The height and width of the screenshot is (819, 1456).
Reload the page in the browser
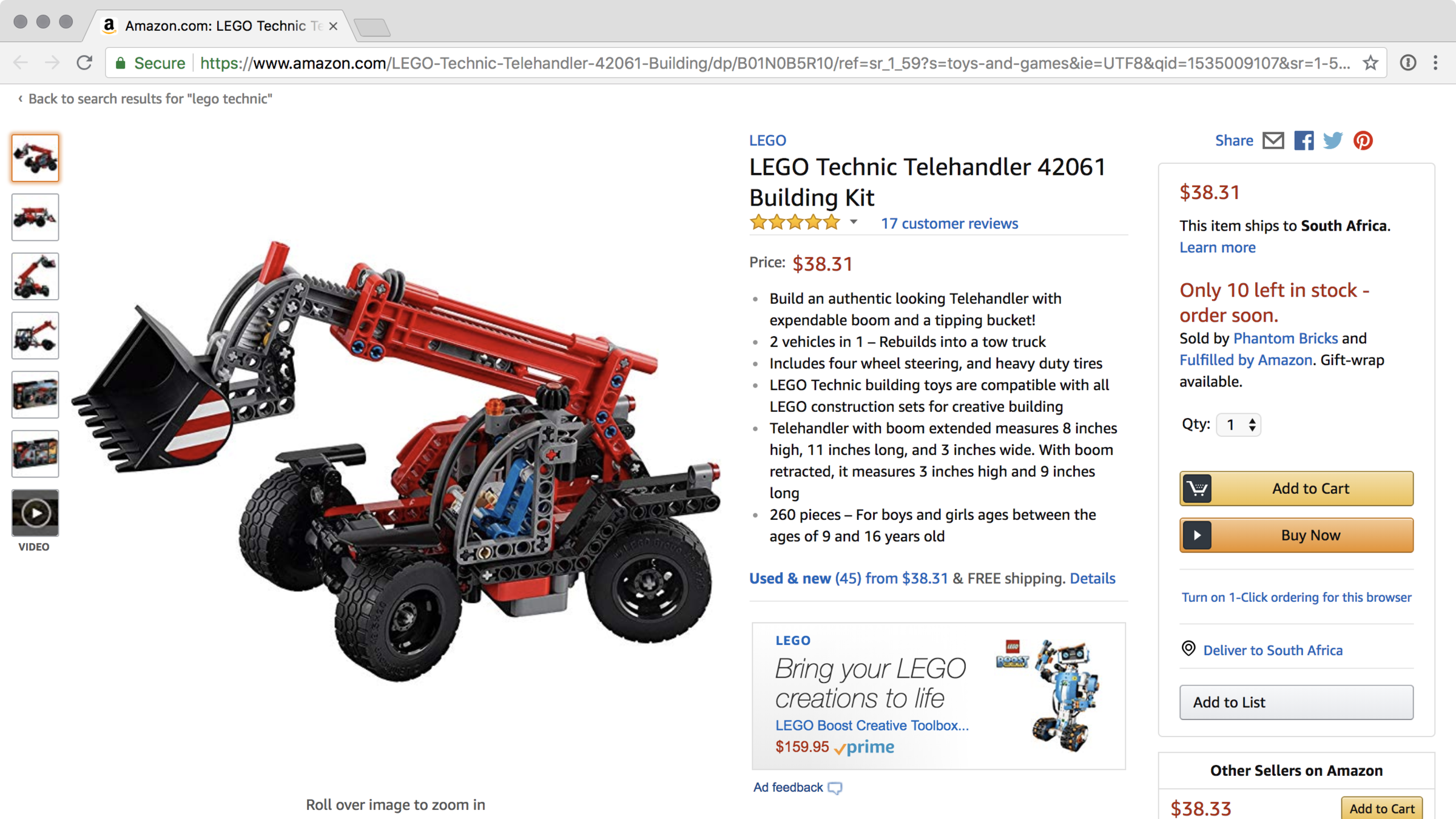point(84,62)
